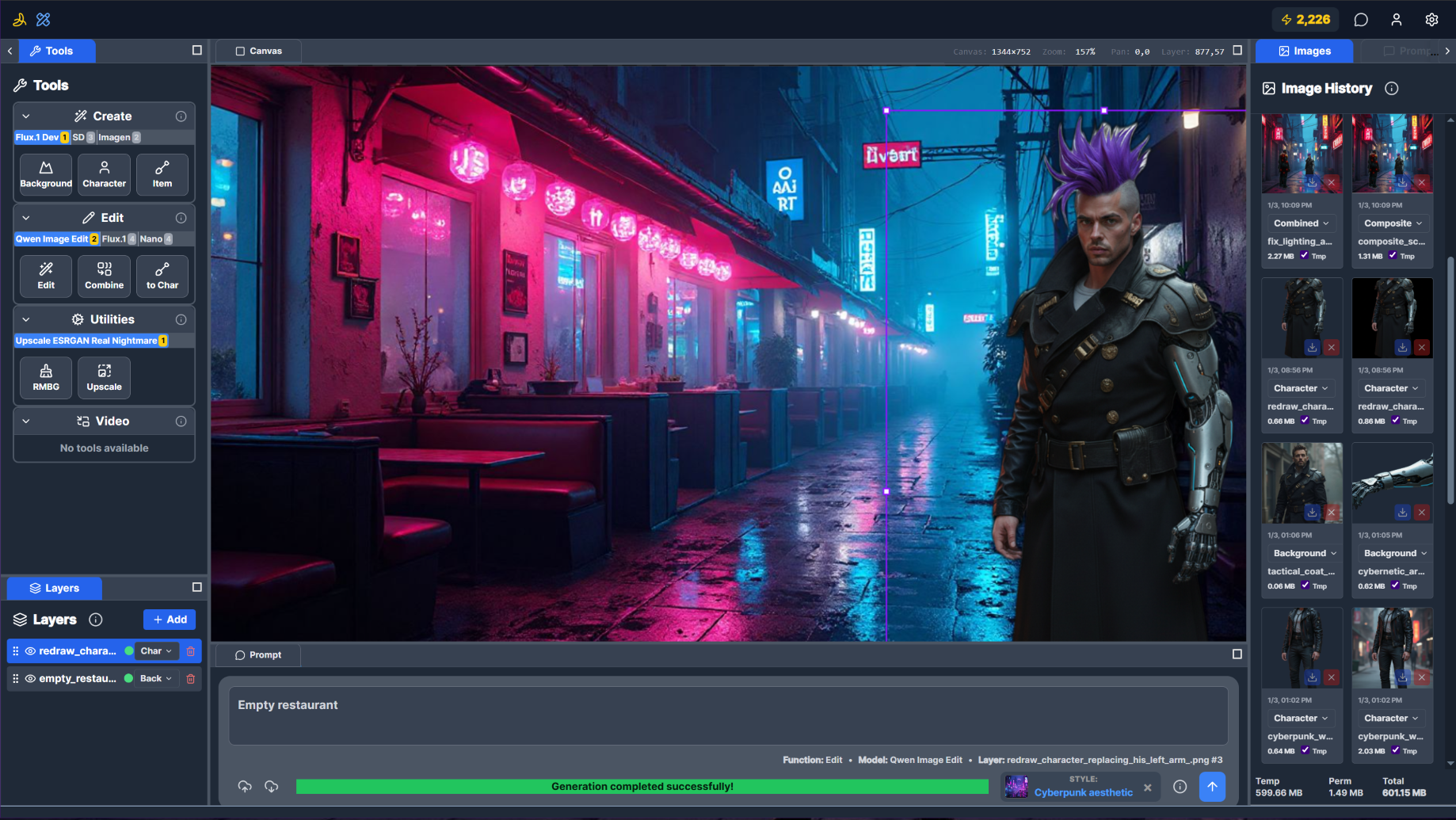Viewport: 1456px width, 820px height.
Task: Click the Add button to create a layer
Action: tap(169, 620)
